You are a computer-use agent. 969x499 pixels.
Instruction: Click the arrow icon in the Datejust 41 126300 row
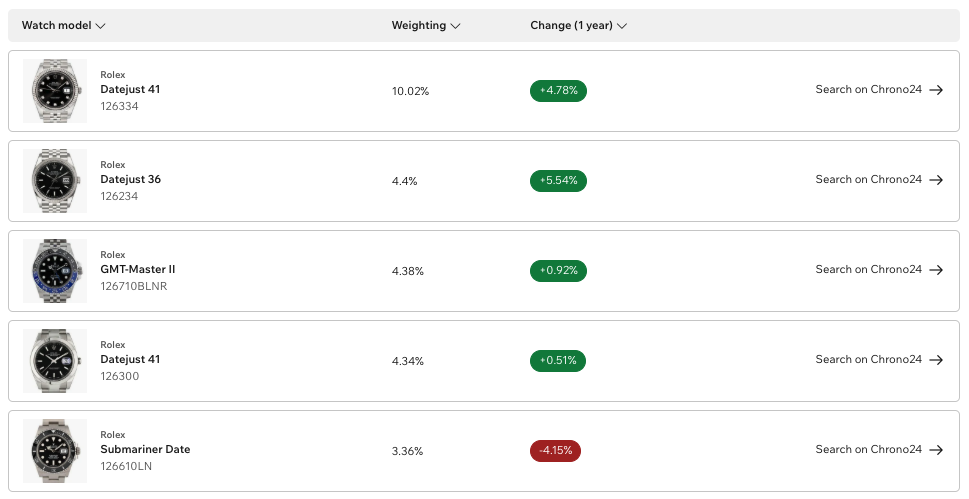[x=936, y=360]
